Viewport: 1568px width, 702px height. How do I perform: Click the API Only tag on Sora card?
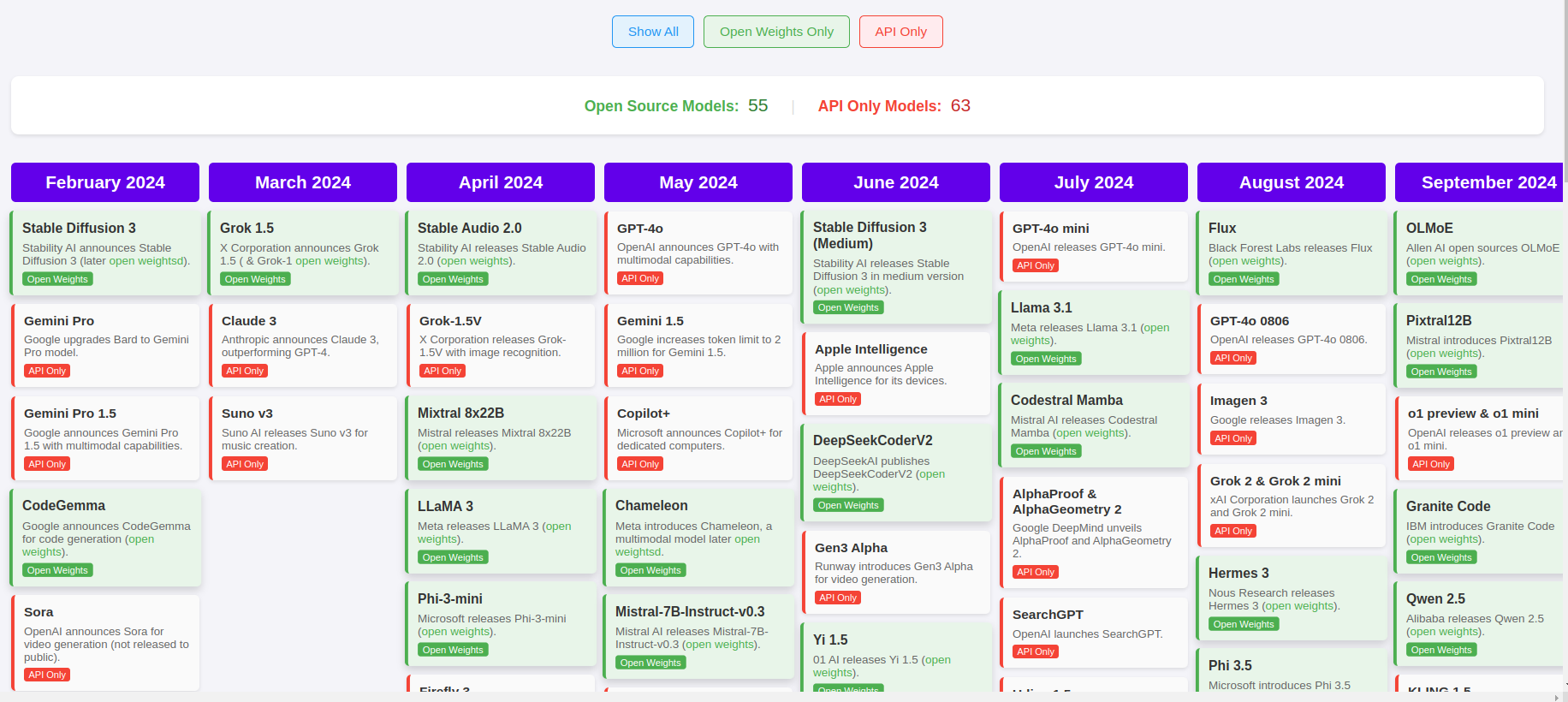[x=47, y=675]
